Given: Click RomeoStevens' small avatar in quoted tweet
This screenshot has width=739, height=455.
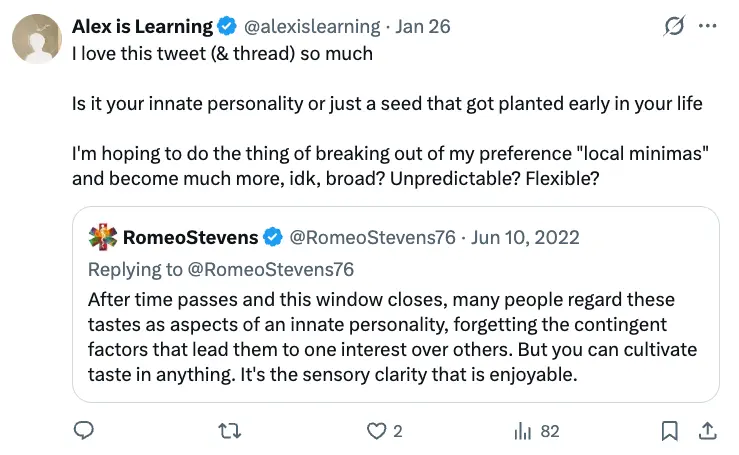Looking at the screenshot, I should pos(103,238).
